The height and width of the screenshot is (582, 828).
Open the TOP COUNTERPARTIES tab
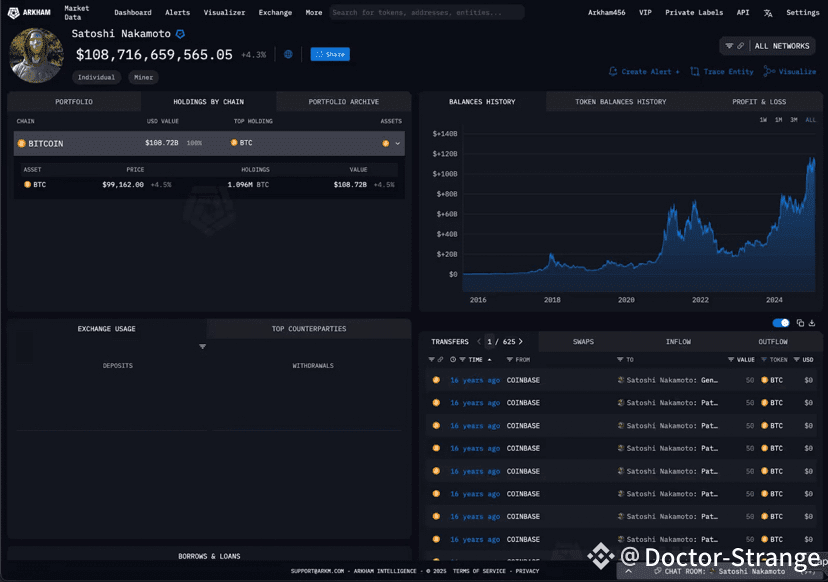click(x=309, y=329)
